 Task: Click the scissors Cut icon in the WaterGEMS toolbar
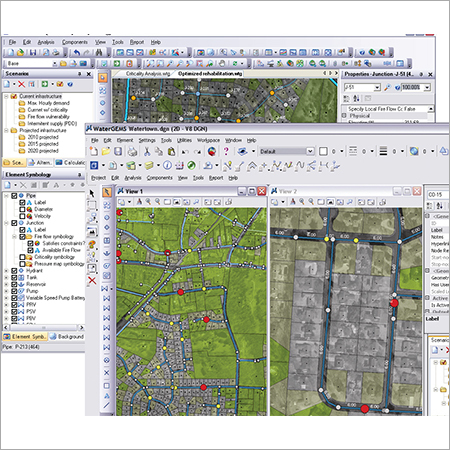point(147,152)
